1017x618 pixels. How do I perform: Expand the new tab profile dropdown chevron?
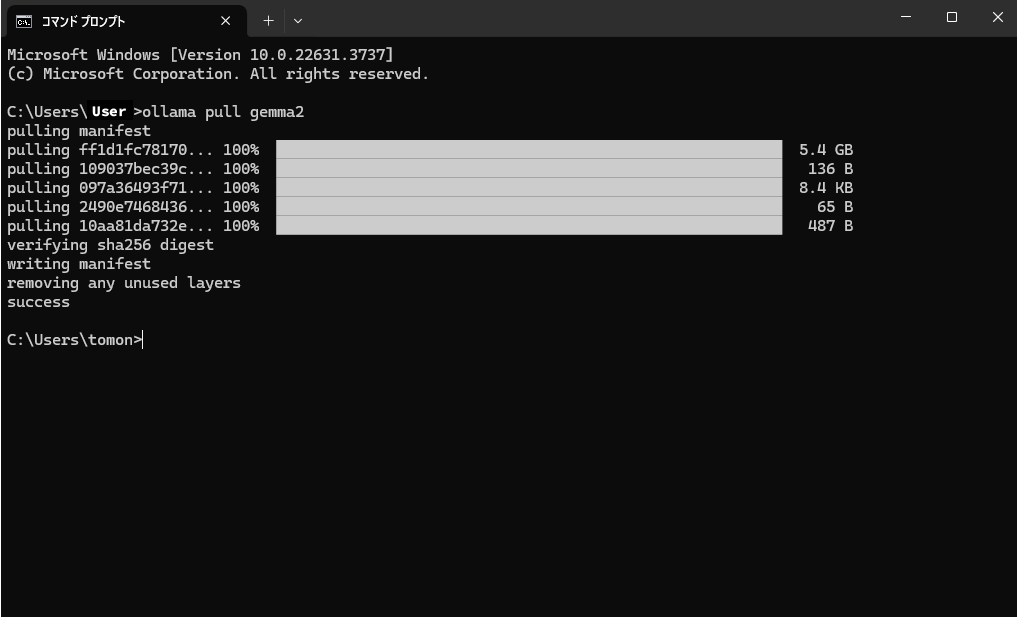[298, 21]
